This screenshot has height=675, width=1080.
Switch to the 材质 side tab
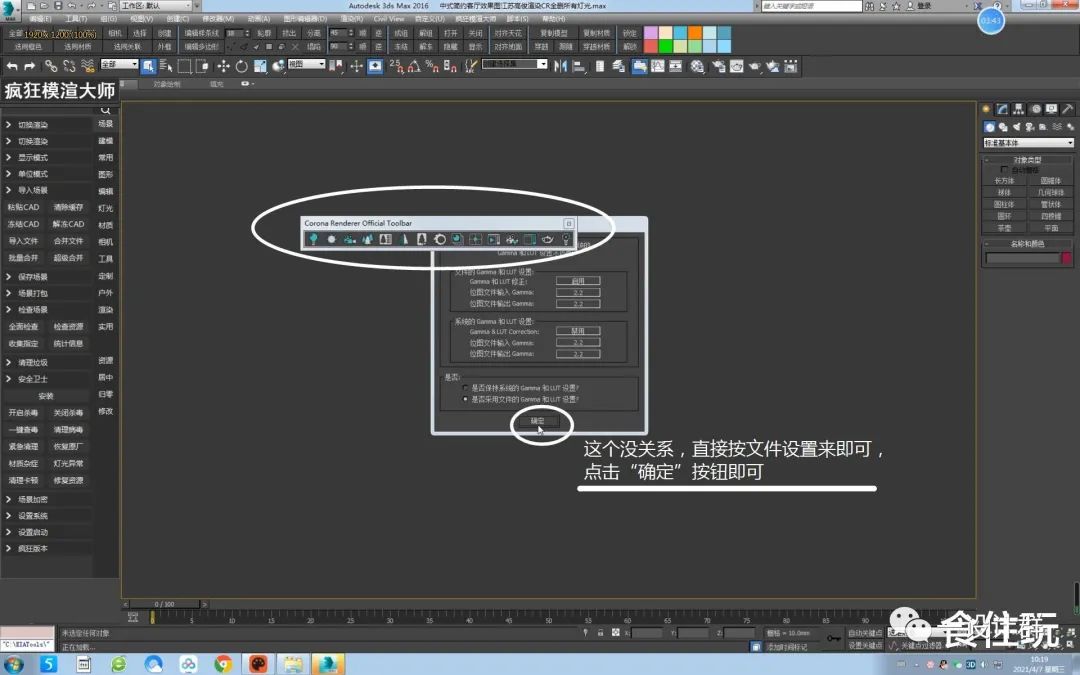coord(105,225)
